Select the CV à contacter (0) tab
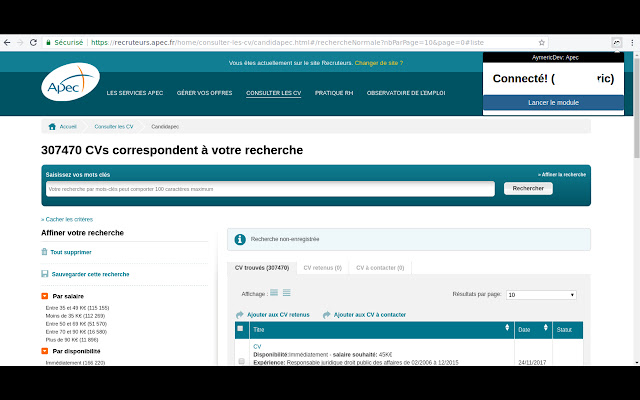 coord(380,268)
